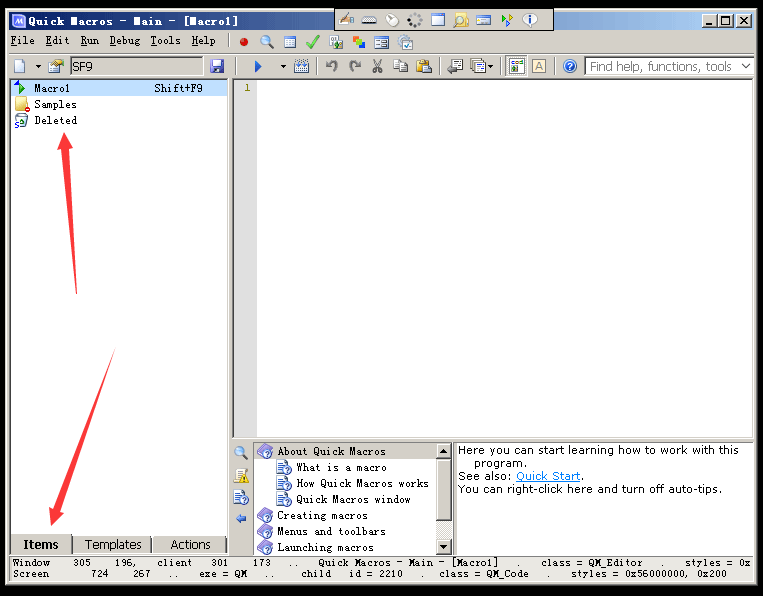Click the Cut scissors icon
The image size is (763, 596).
tap(377, 66)
